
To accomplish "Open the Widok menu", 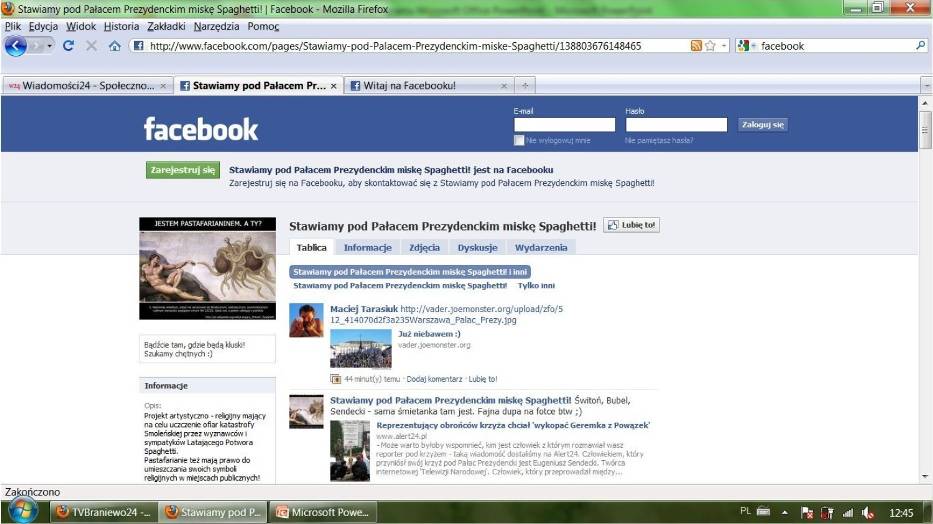I will [81, 26].
